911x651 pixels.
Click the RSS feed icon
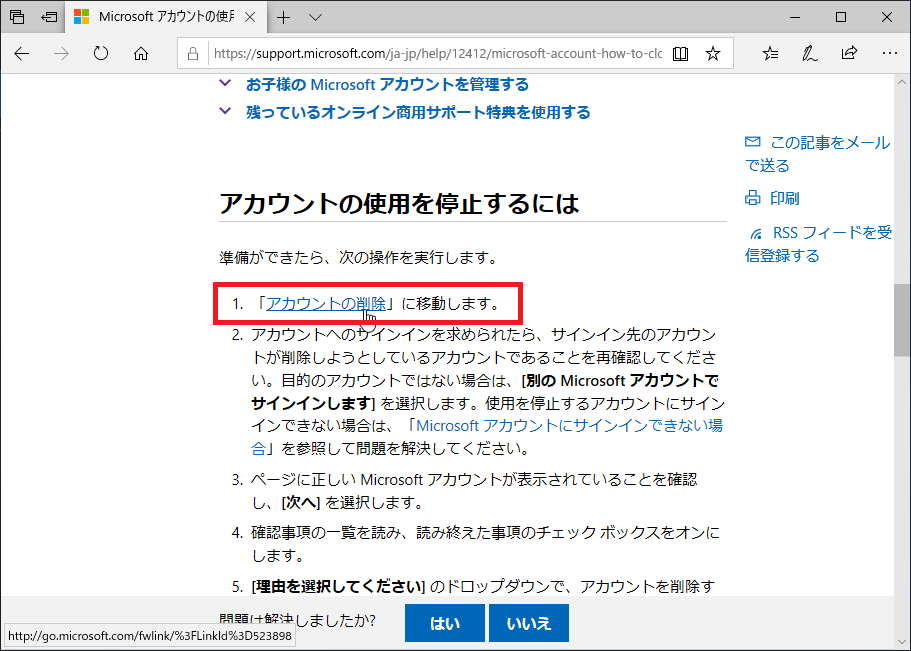[x=756, y=234]
